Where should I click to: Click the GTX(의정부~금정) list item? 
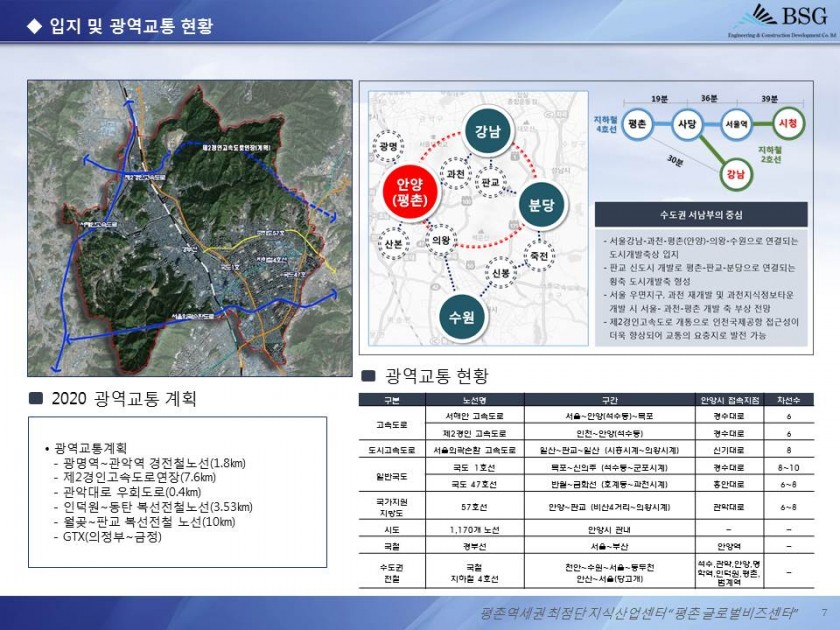(x=108, y=537)
